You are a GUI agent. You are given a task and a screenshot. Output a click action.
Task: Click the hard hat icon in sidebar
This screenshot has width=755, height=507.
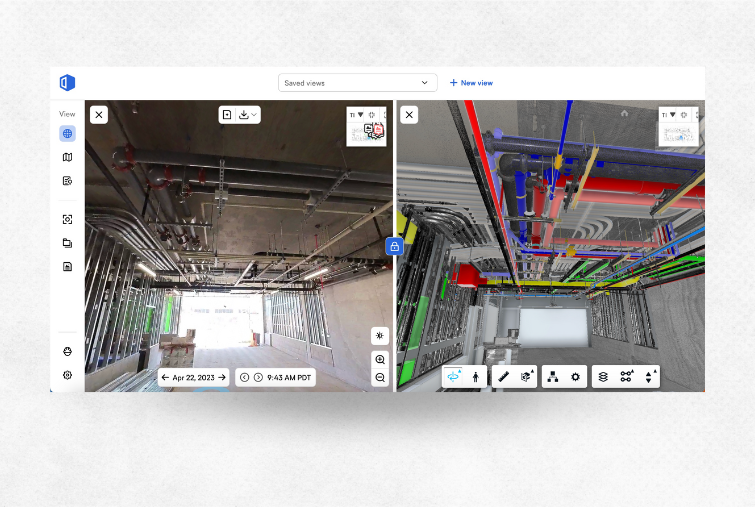[67, 352]
